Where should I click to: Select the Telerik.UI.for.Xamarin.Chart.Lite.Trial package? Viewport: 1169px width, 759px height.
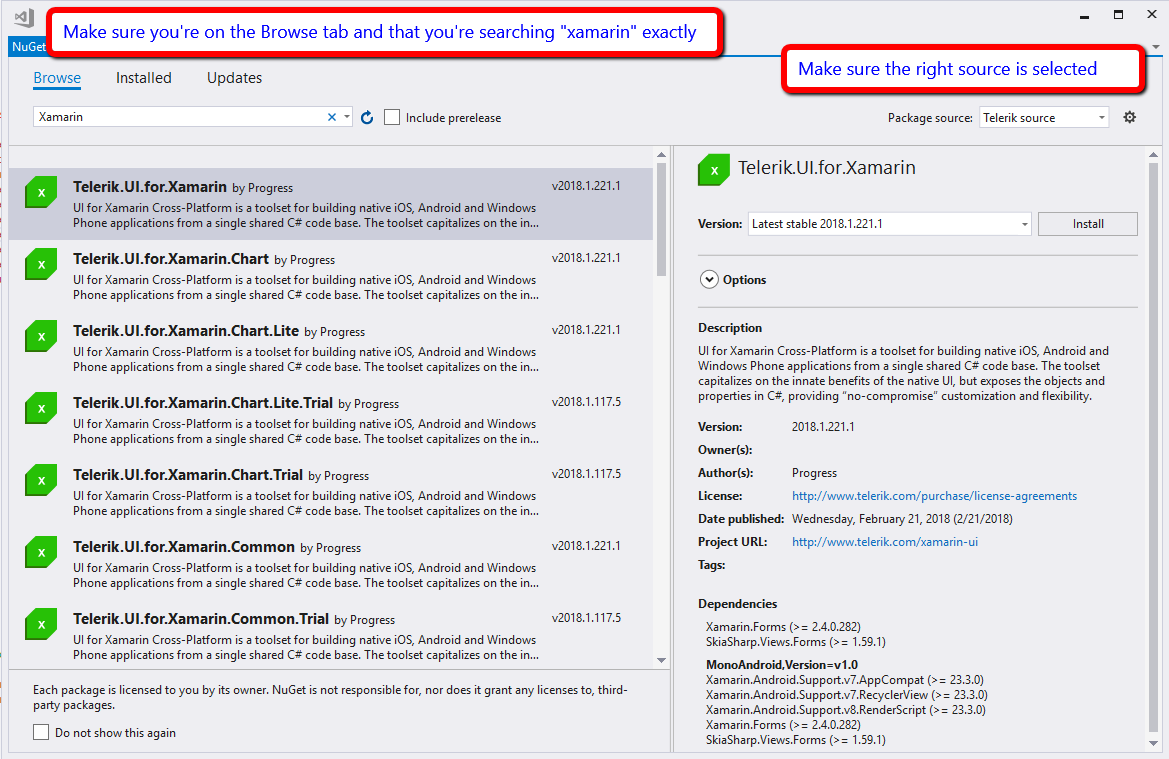point(330,420)
